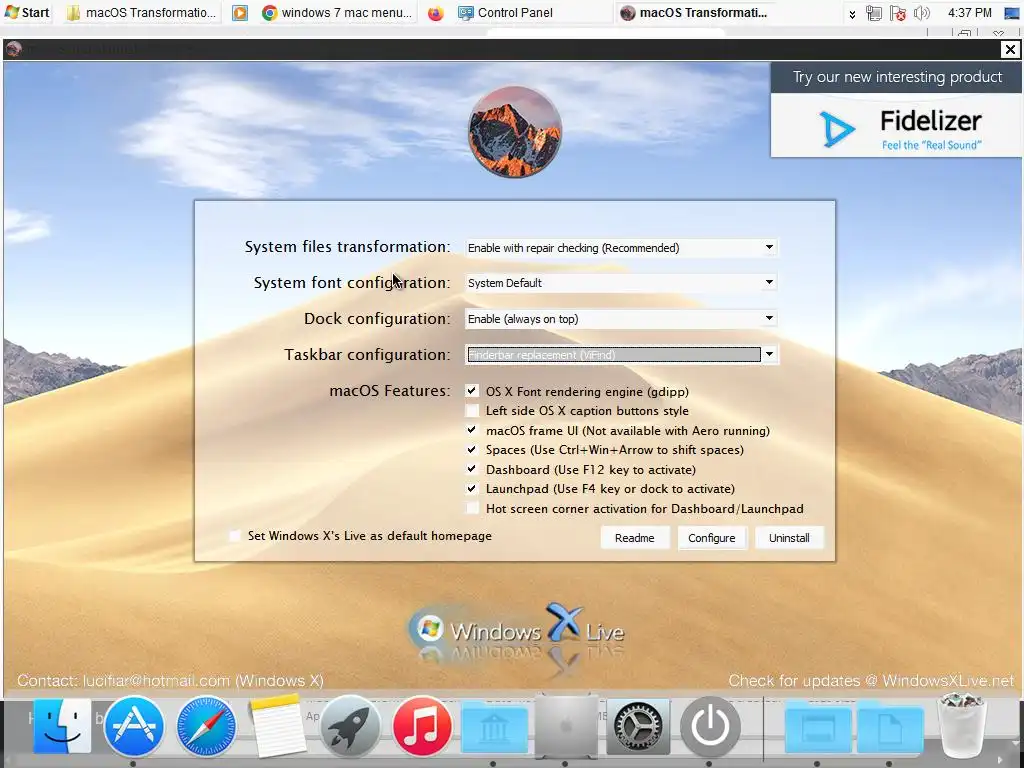Click the macOS Sierra mountain logo
This screenshot has width=1024, height=768.
pyautogui.click(x=515, y=132)
